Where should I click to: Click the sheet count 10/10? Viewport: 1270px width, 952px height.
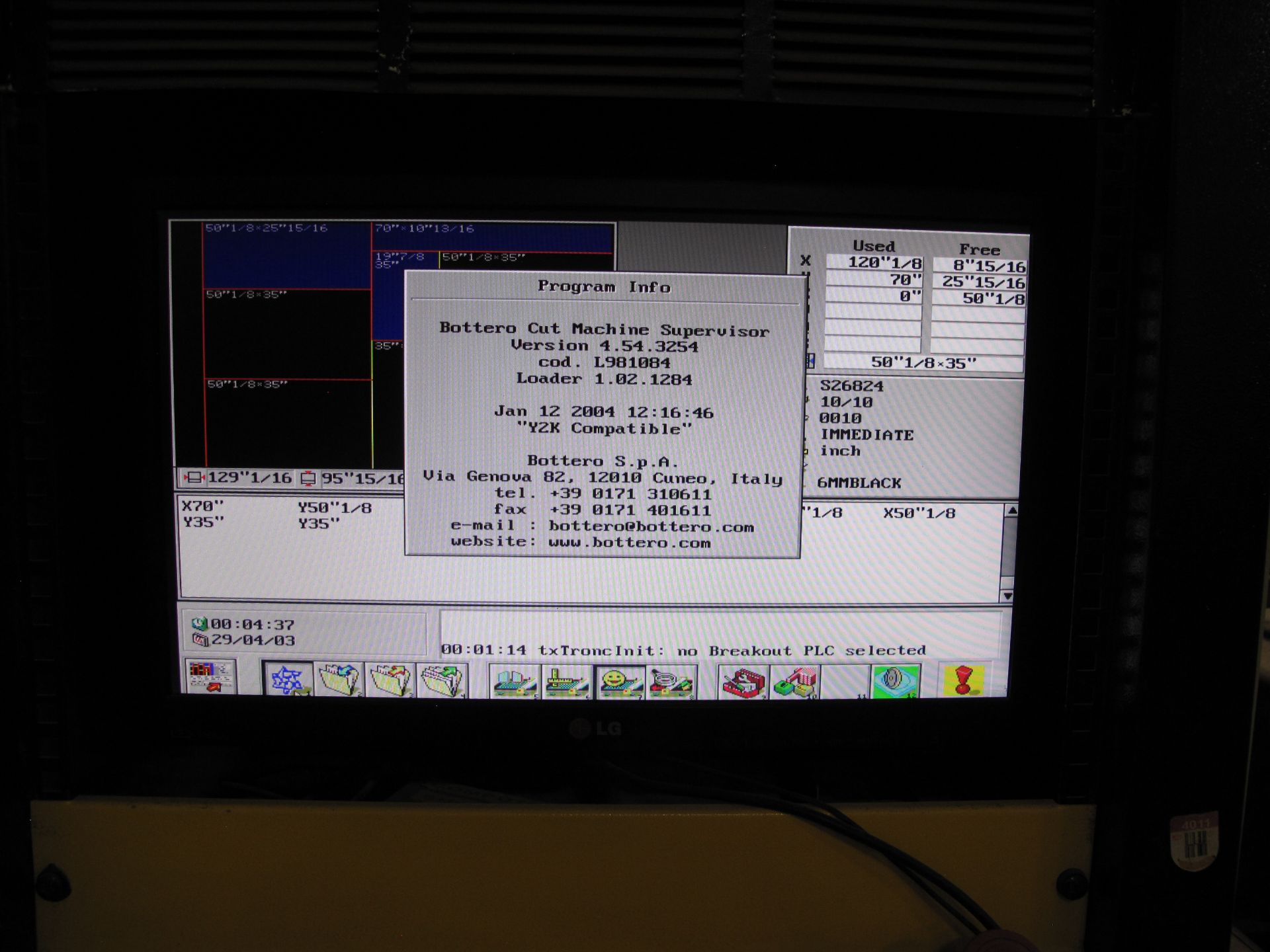coord(846,402)
